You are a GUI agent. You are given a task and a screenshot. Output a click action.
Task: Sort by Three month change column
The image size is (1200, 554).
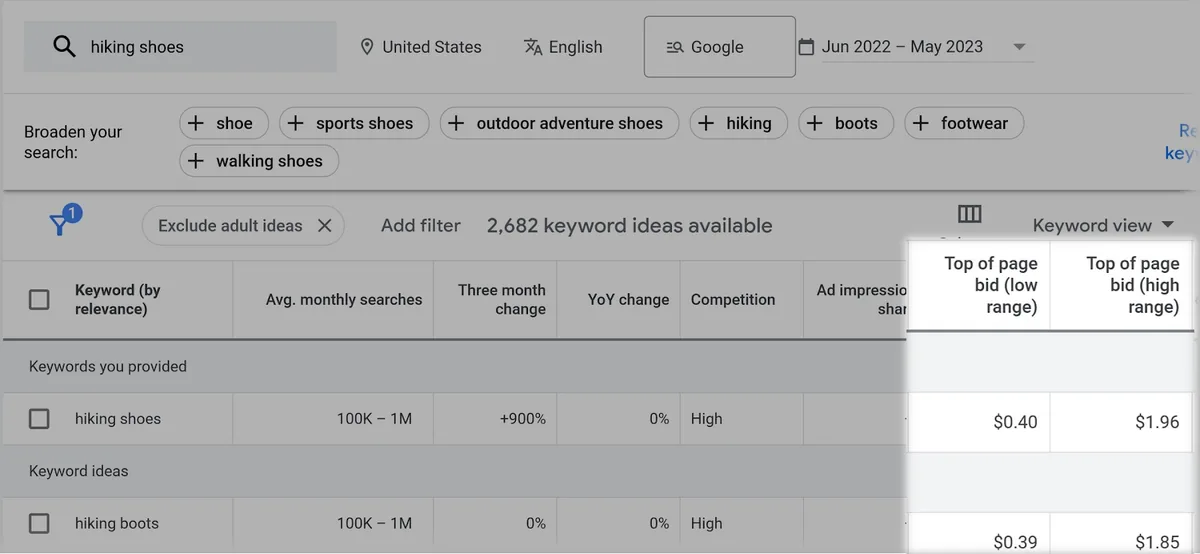point(502,299)
